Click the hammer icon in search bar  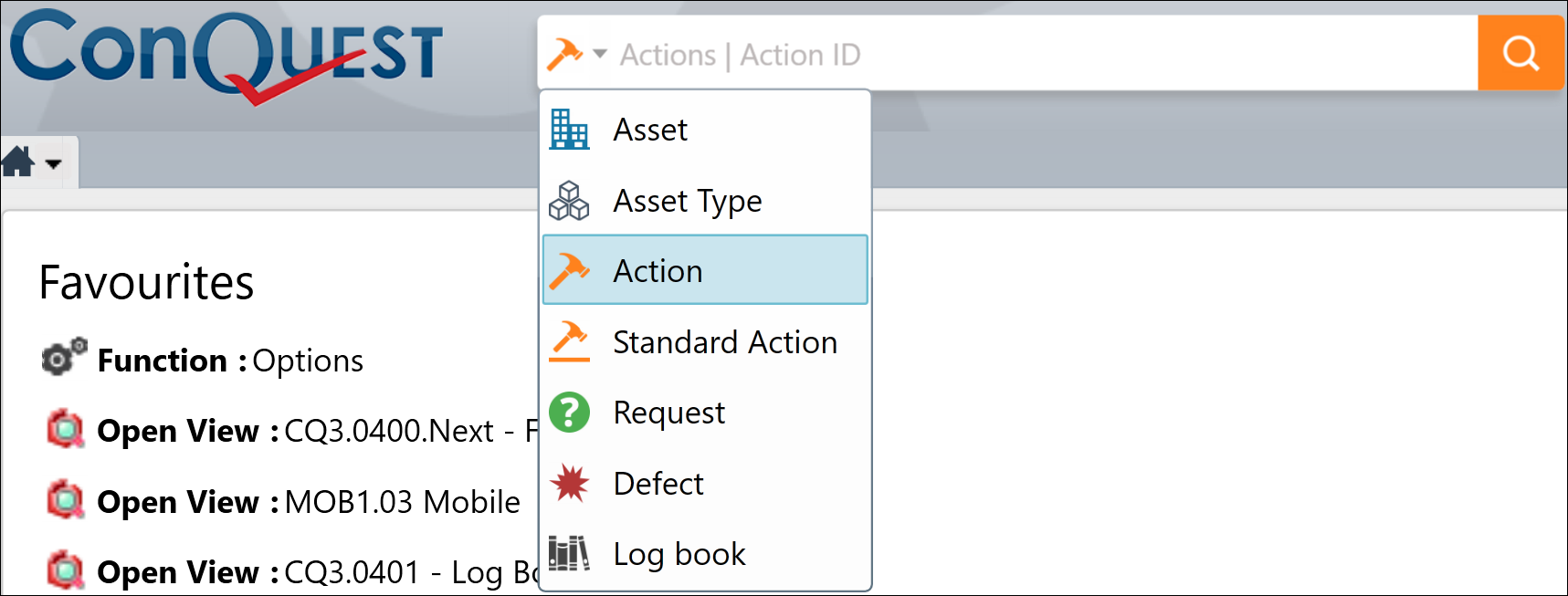point(564,55)
